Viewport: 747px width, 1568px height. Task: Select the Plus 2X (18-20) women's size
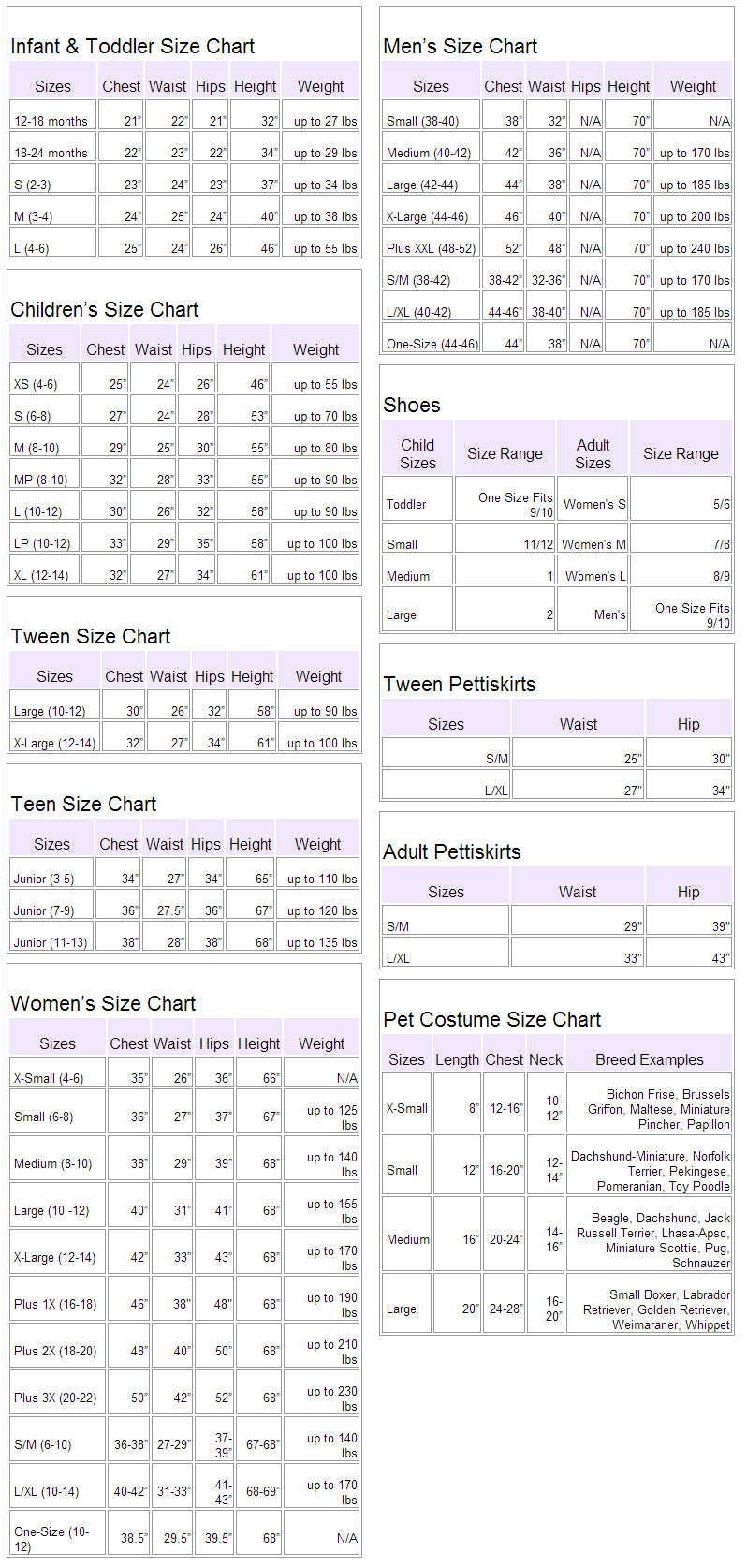(55, 1351)
